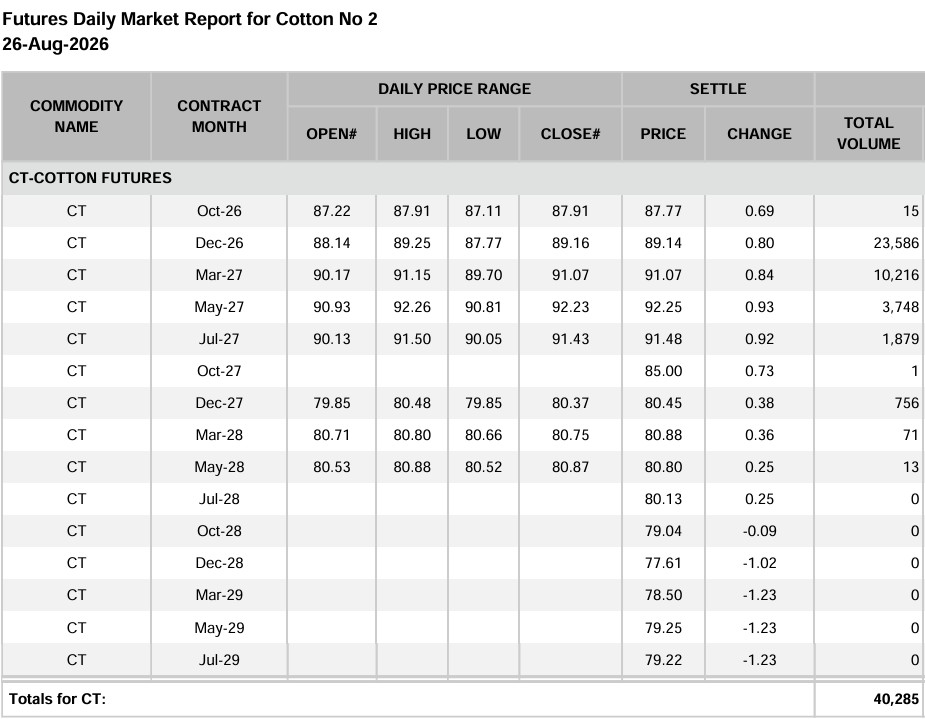Image resolution: width=925 pixels, height=719 pixels.
Task: Click the Dec-26 total volume 23,586
Action: point(896,243)
